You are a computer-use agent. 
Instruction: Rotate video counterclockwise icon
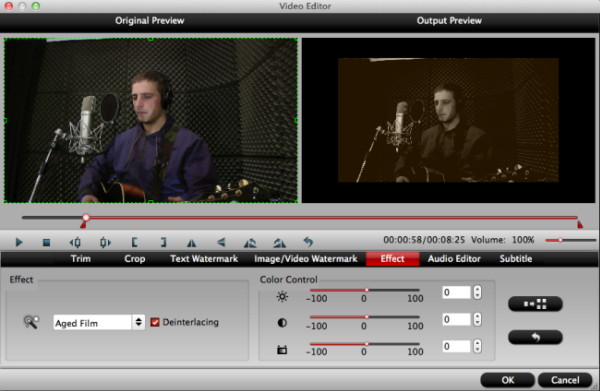tap(250, 243)
